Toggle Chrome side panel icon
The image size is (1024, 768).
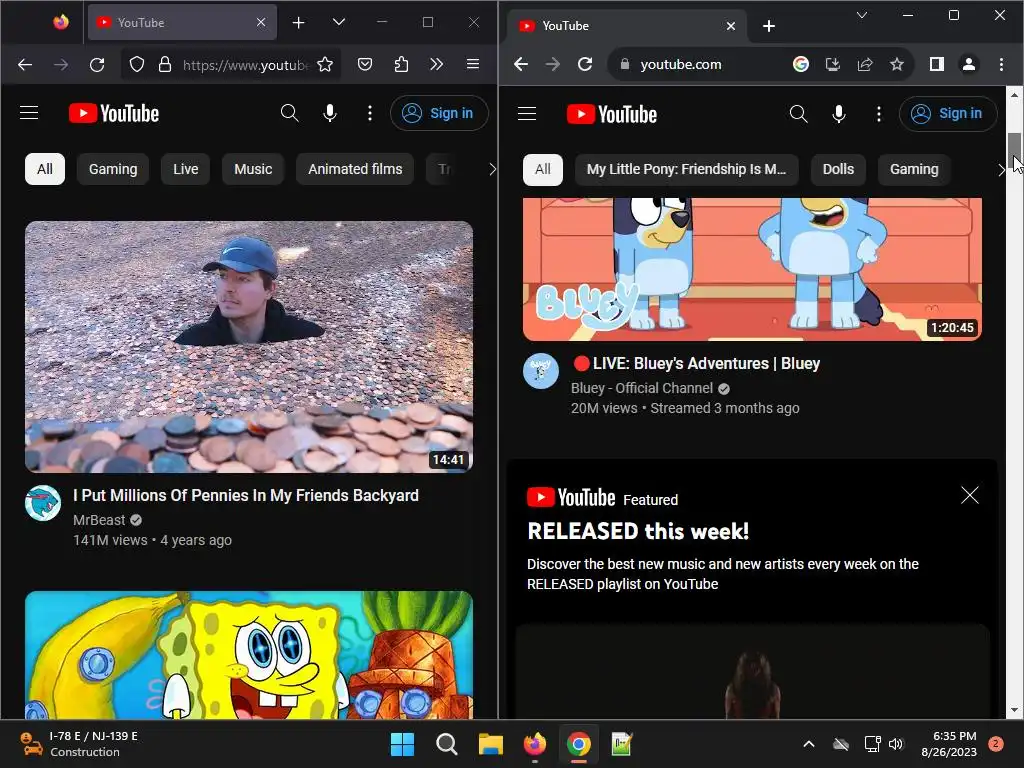click(936, 64)
